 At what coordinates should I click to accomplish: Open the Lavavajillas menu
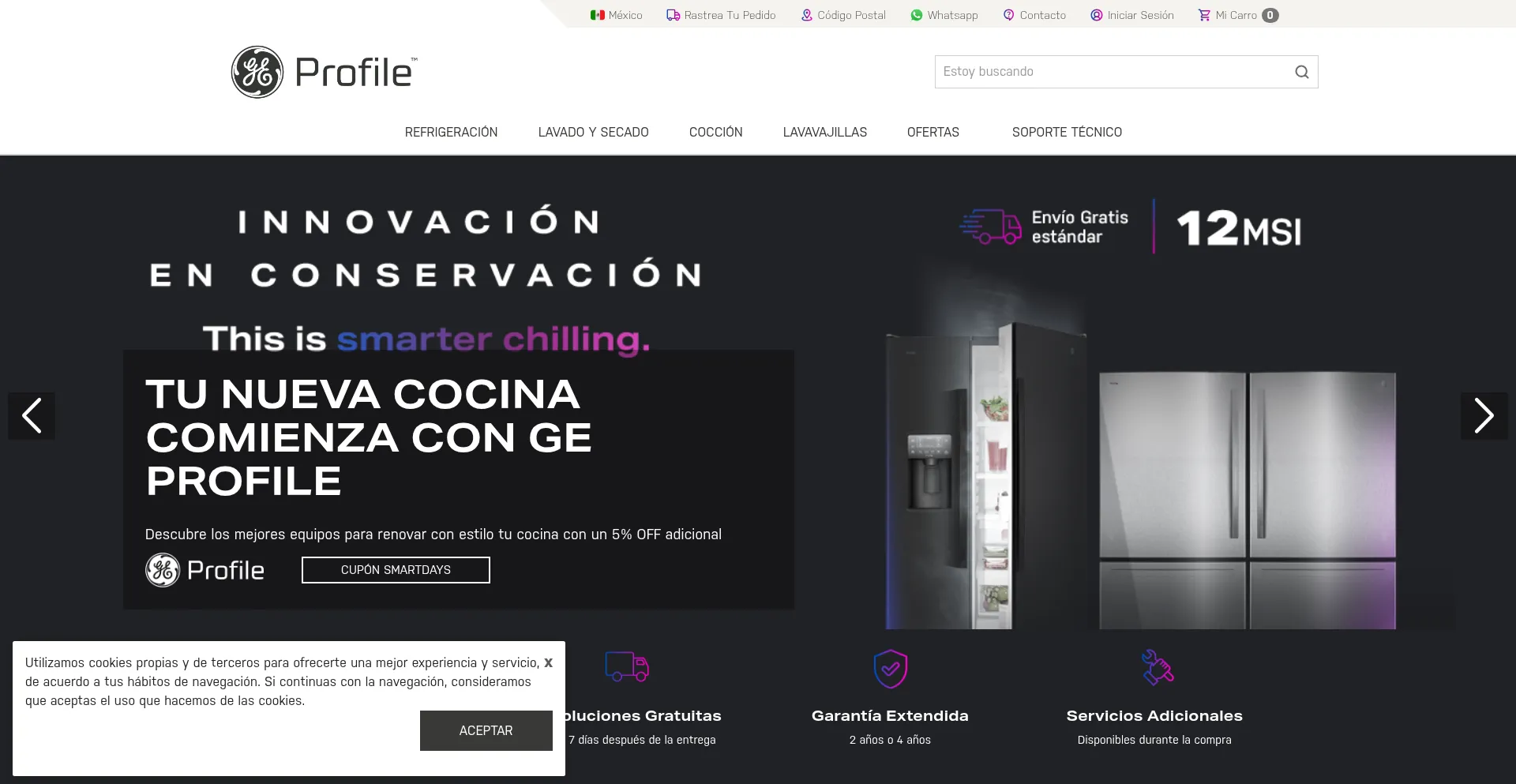point(824,132)
